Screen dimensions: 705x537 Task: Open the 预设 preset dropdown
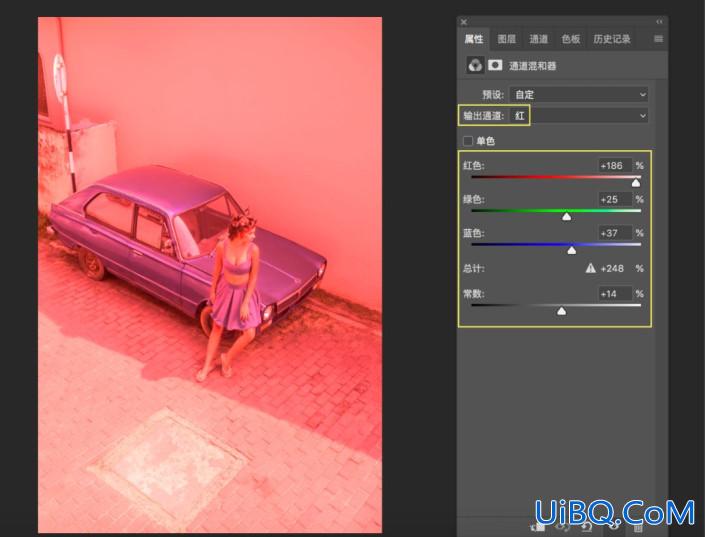[579, 94]
